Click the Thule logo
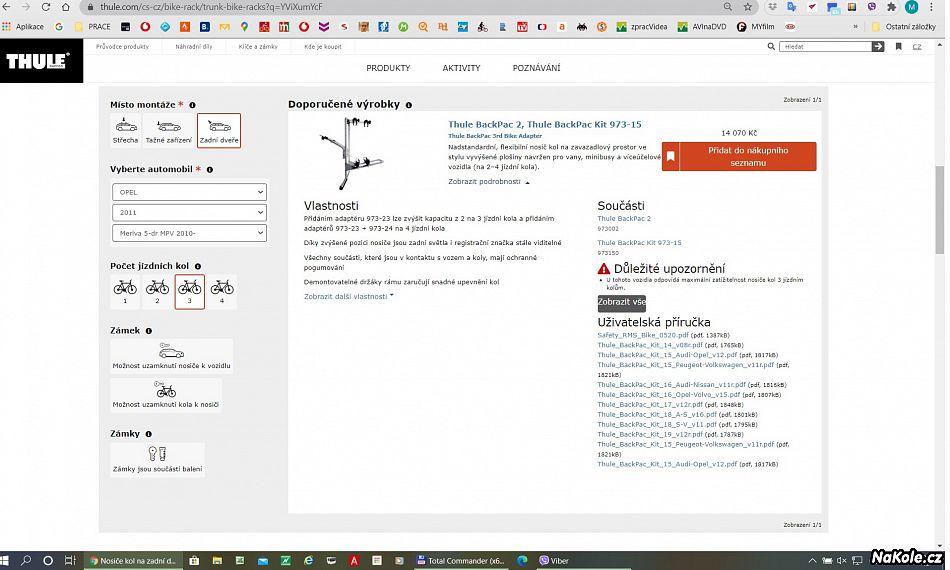Image resolution: width=950 pixels, height=570 pixels. [x=38, y=62]
